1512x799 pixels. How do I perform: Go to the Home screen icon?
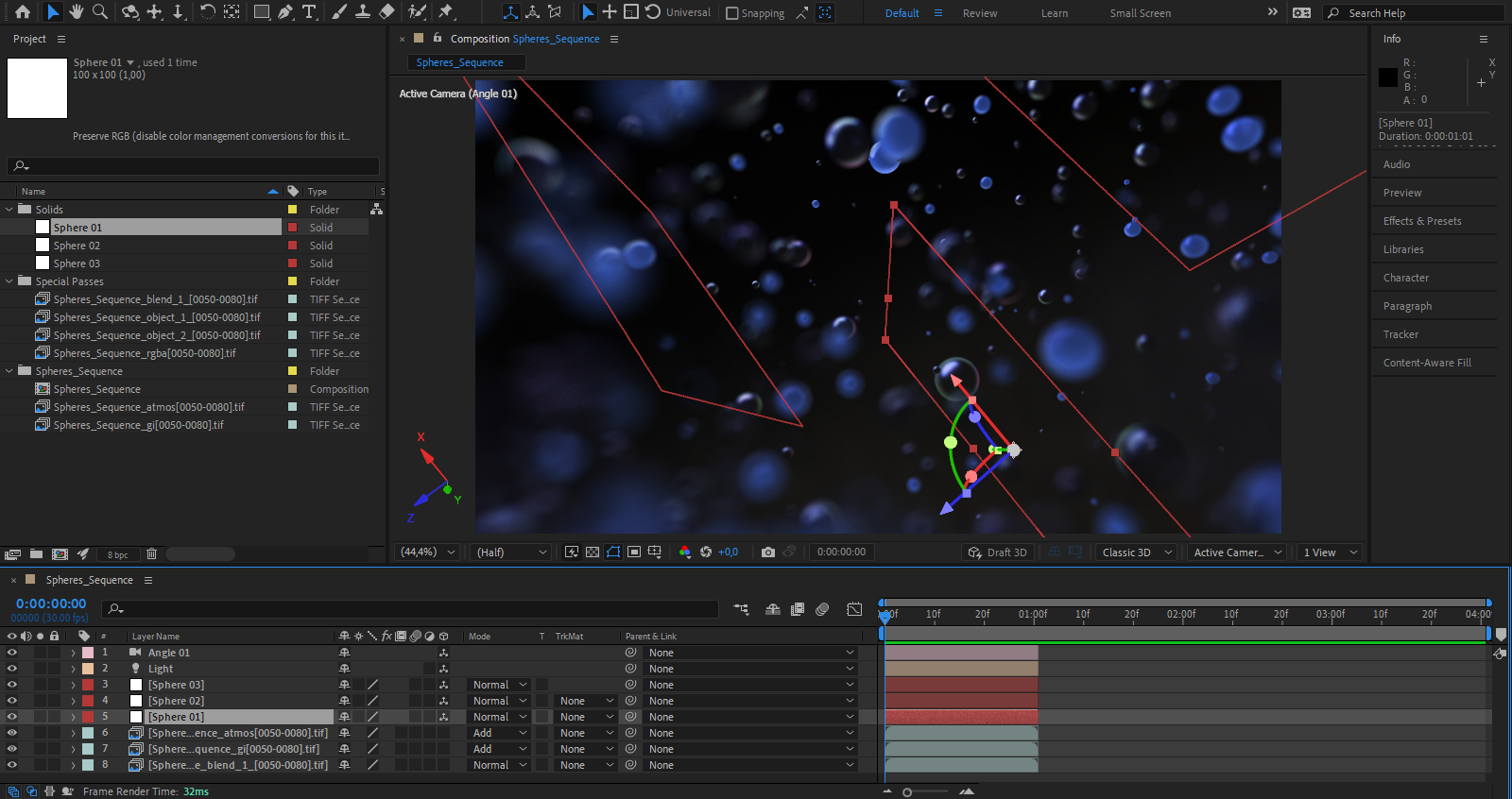tap(23, 12)
